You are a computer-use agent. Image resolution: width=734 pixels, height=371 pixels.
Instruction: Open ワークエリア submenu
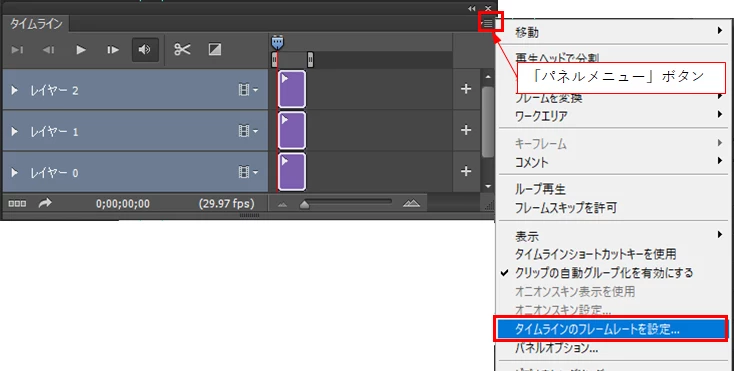613,116
